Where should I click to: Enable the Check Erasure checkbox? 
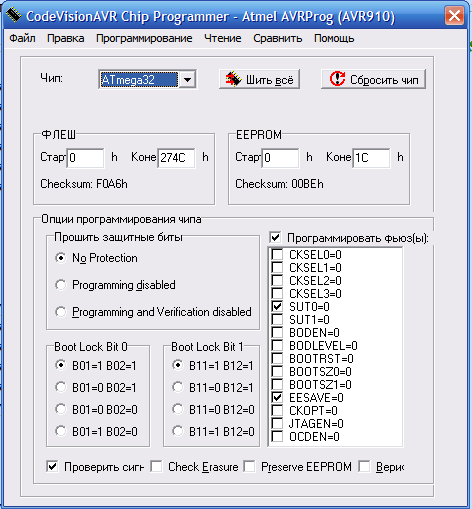[x=156, y=467]
